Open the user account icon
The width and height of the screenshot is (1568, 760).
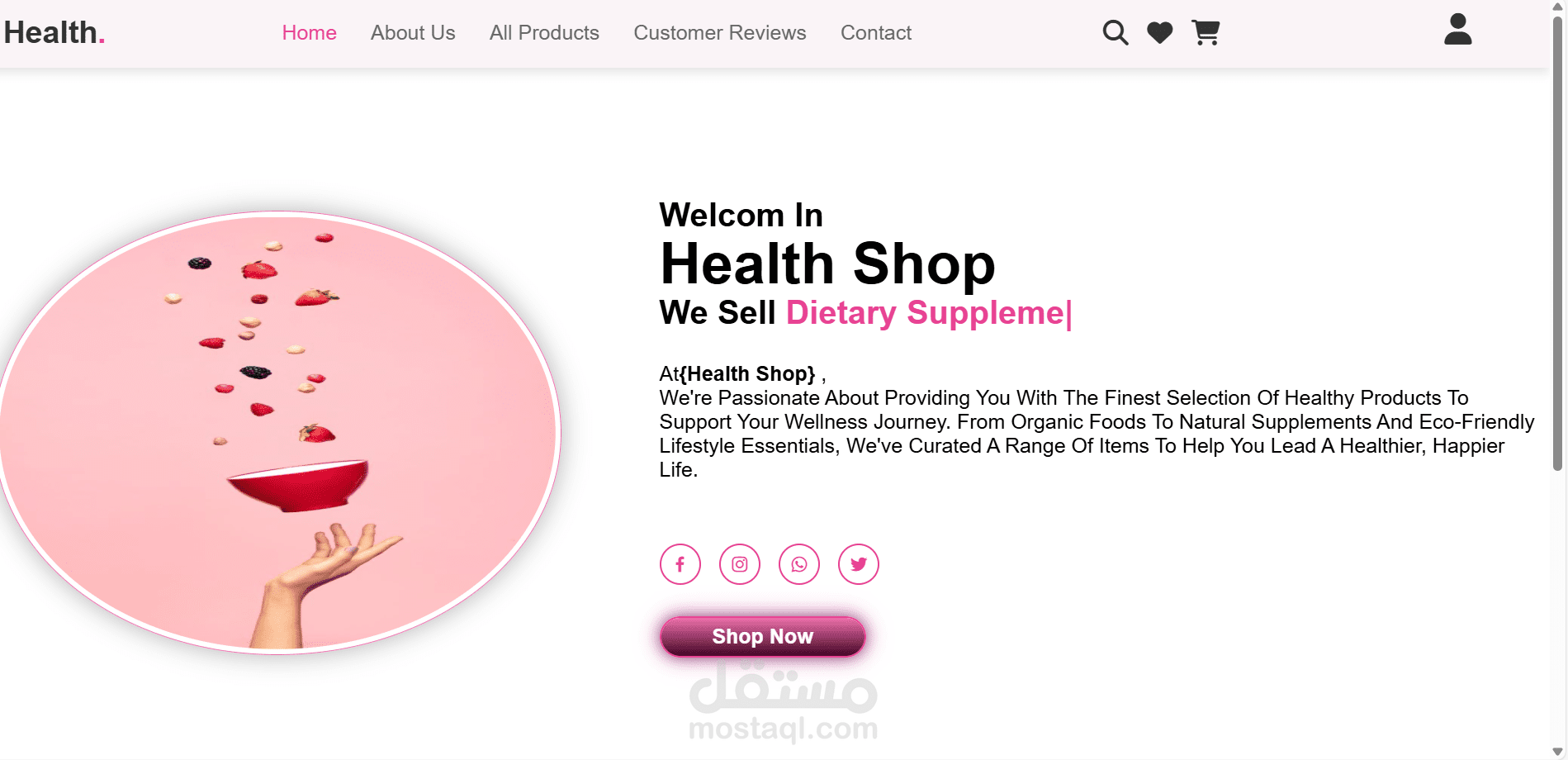tap(1457, 30)
